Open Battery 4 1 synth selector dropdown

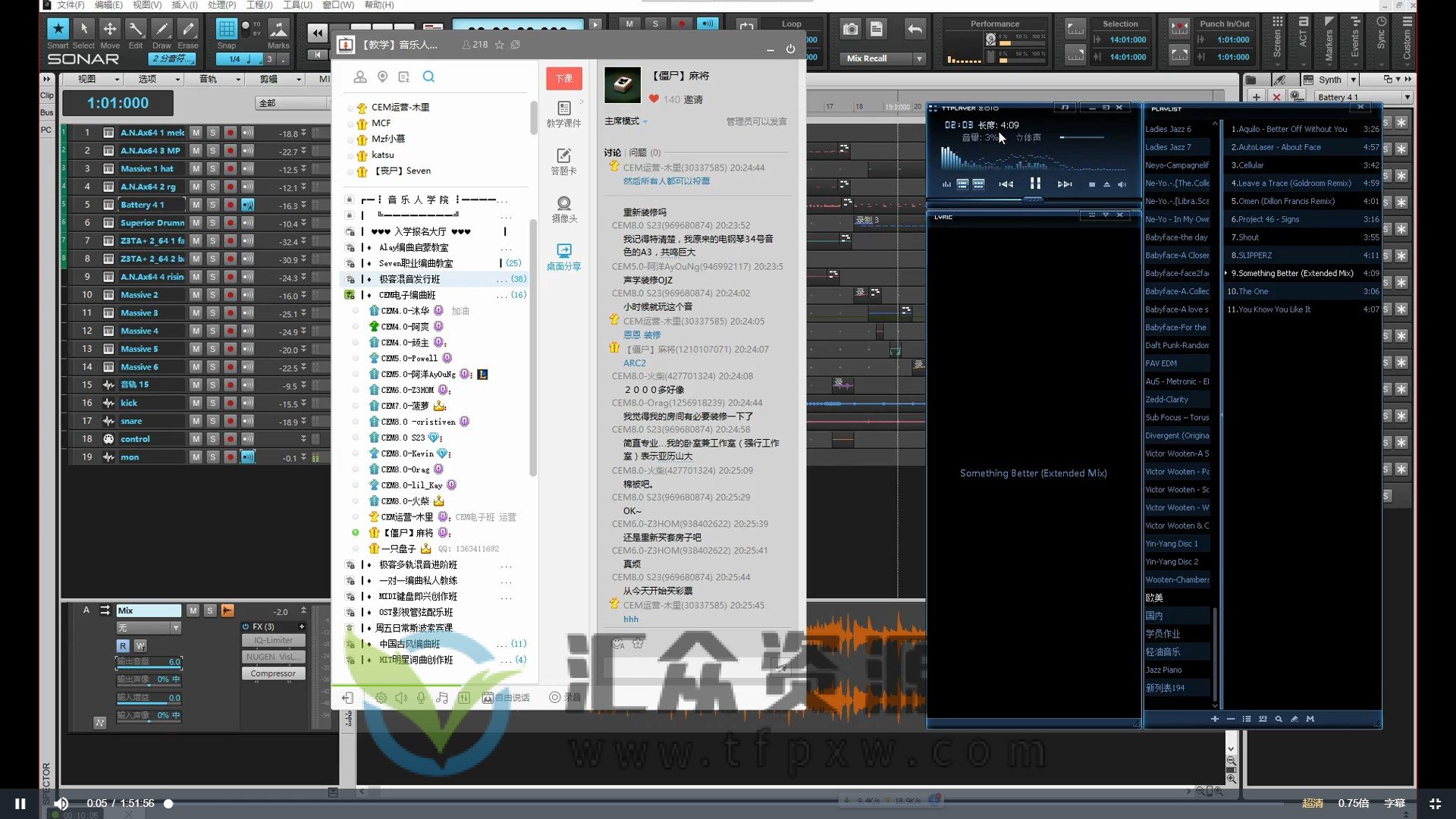coord(1407,97)
